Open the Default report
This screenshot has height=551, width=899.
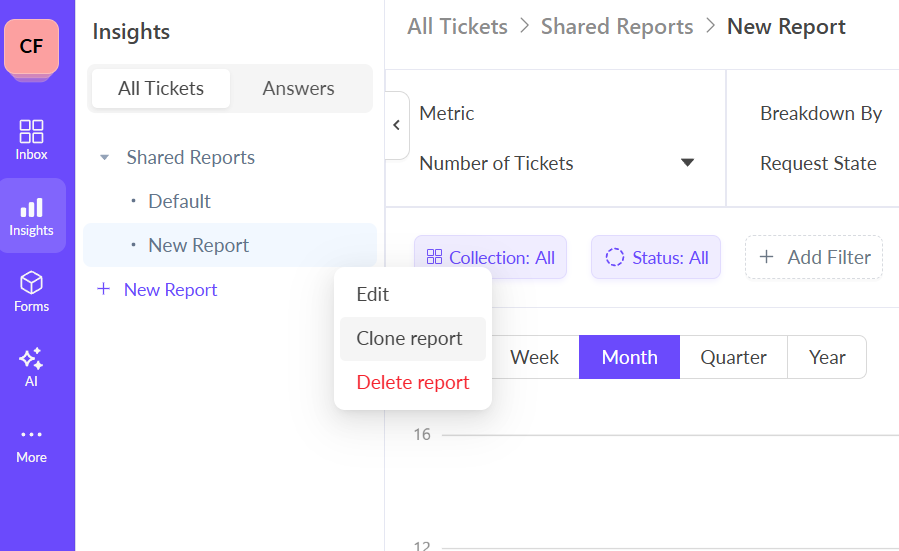click(179, 201)
